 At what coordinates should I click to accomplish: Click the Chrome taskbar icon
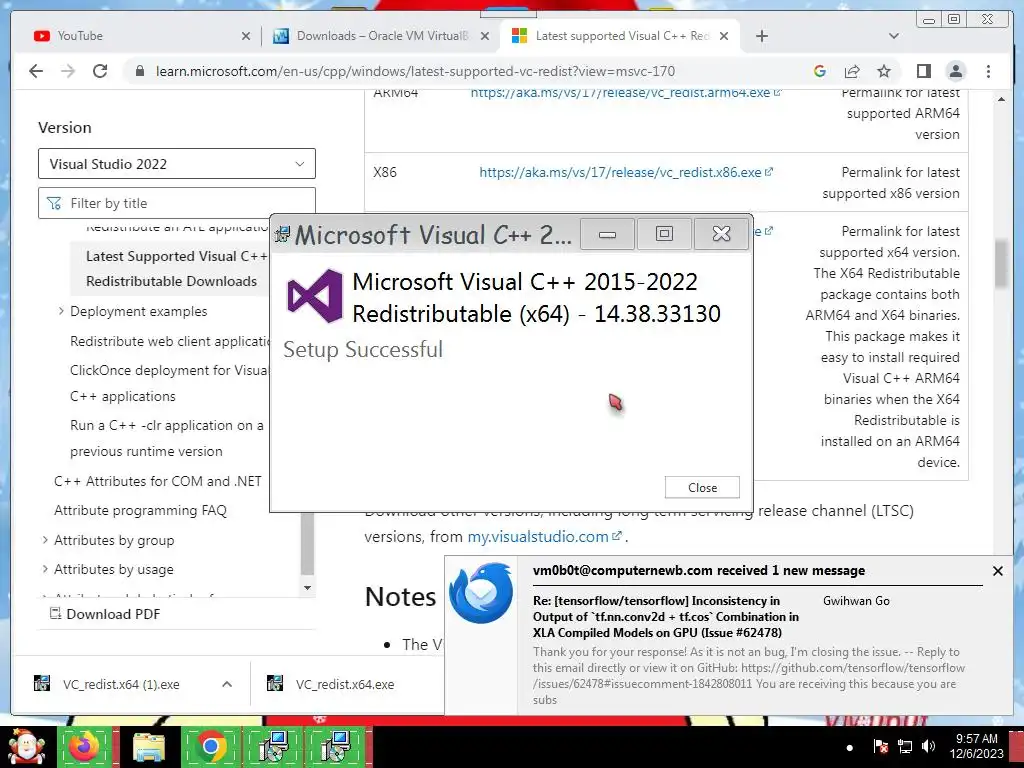click(x=210, y=746)
